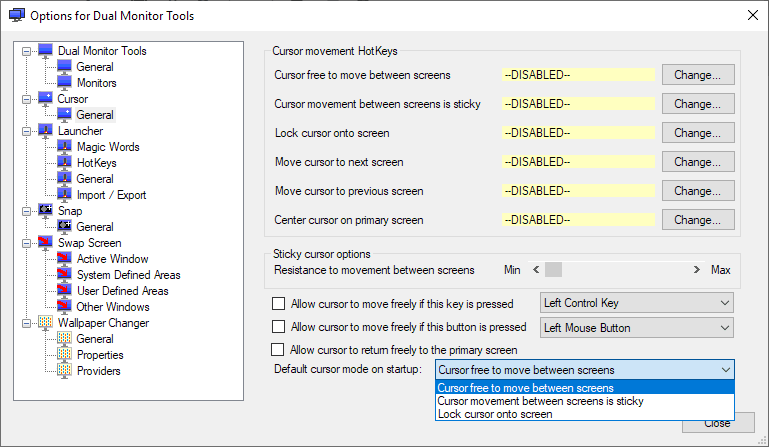The height and width of the screenshot is (447, 769).
Task: Click the icon next to Cursor General
Action: click(x=64, y=114)
